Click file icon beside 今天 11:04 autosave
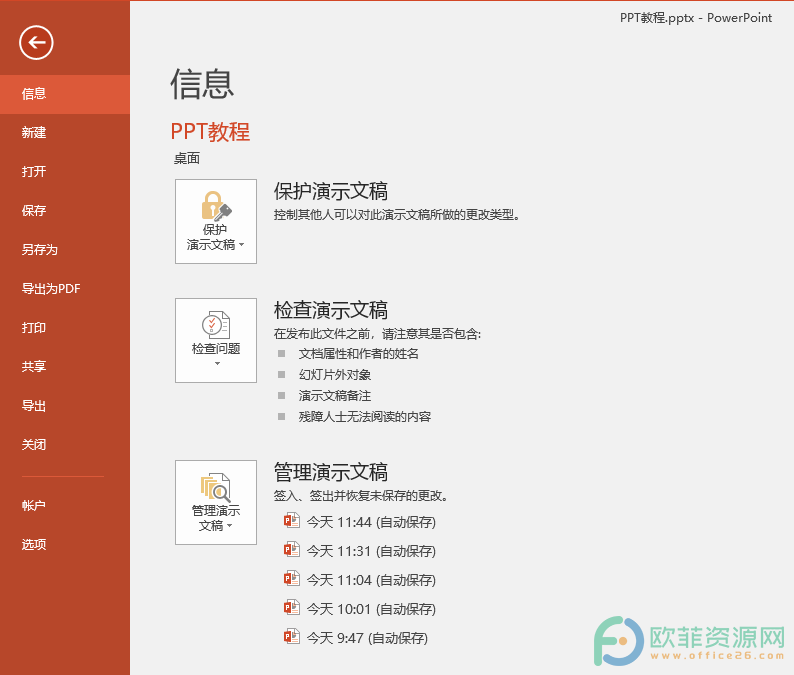 point(292,578)
